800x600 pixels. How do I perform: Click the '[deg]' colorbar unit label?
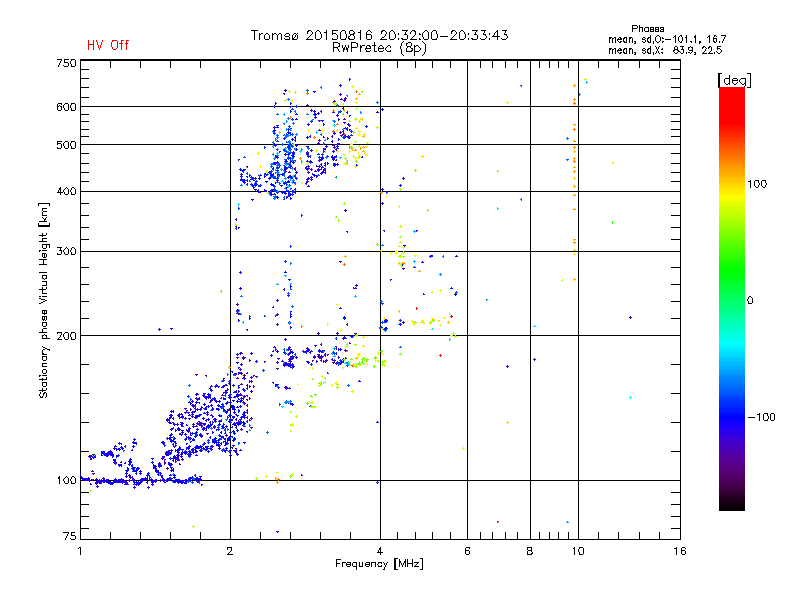pyautogui.click(x=734, y=80)
